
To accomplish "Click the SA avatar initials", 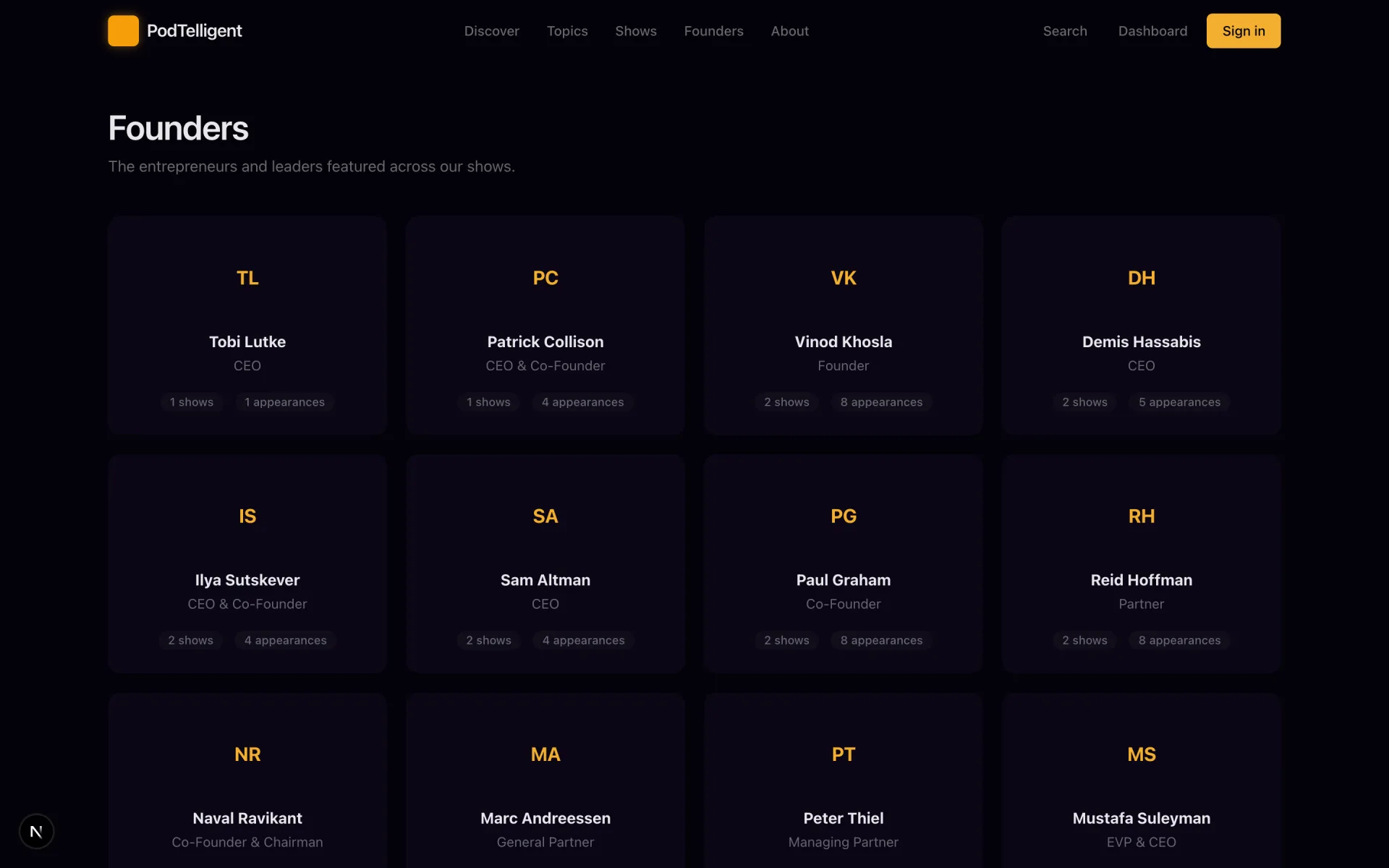I will coord(545,516).
